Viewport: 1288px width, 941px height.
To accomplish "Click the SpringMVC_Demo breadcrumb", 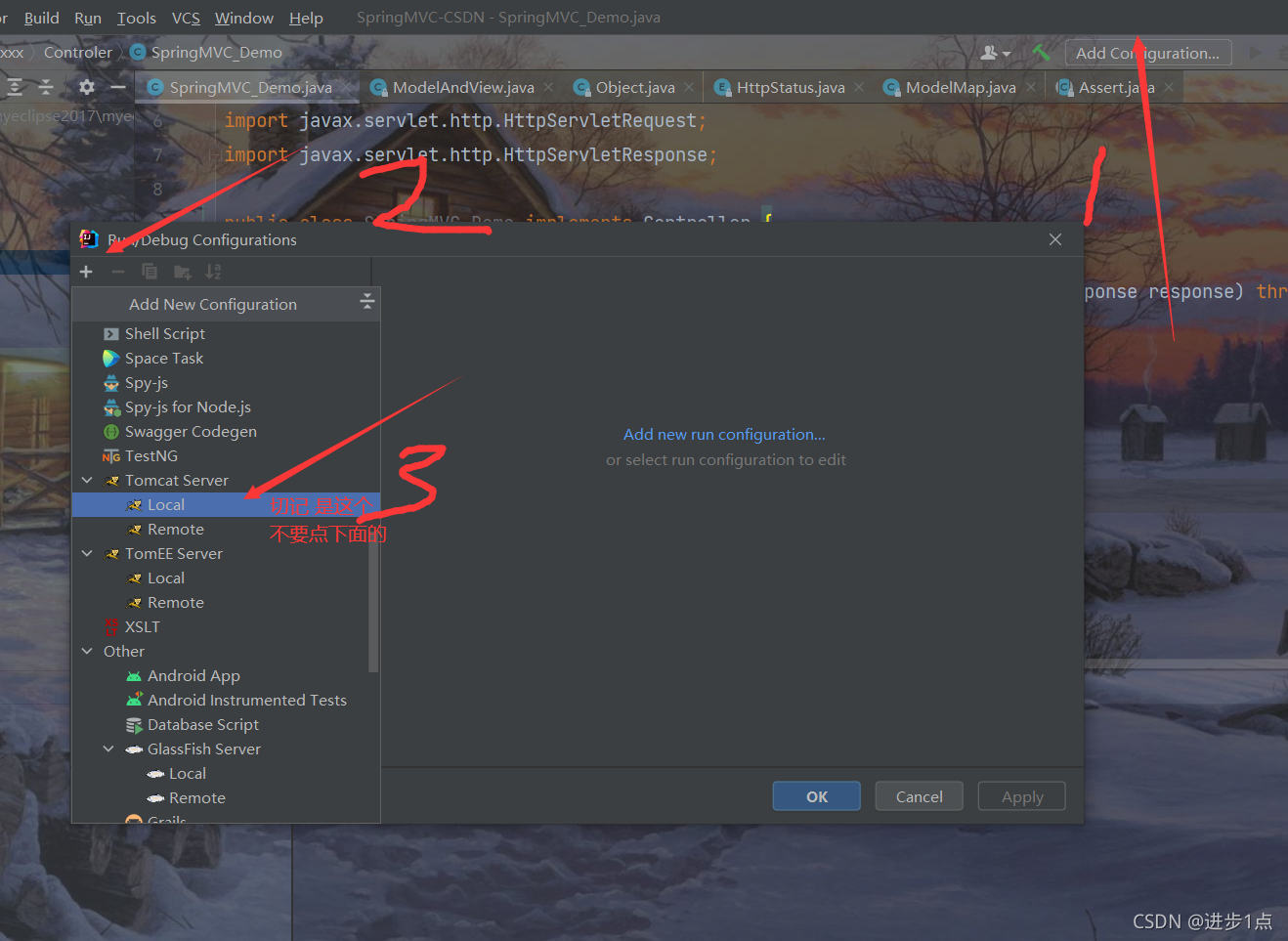I will pyautogui.click(x=206, y=52).
